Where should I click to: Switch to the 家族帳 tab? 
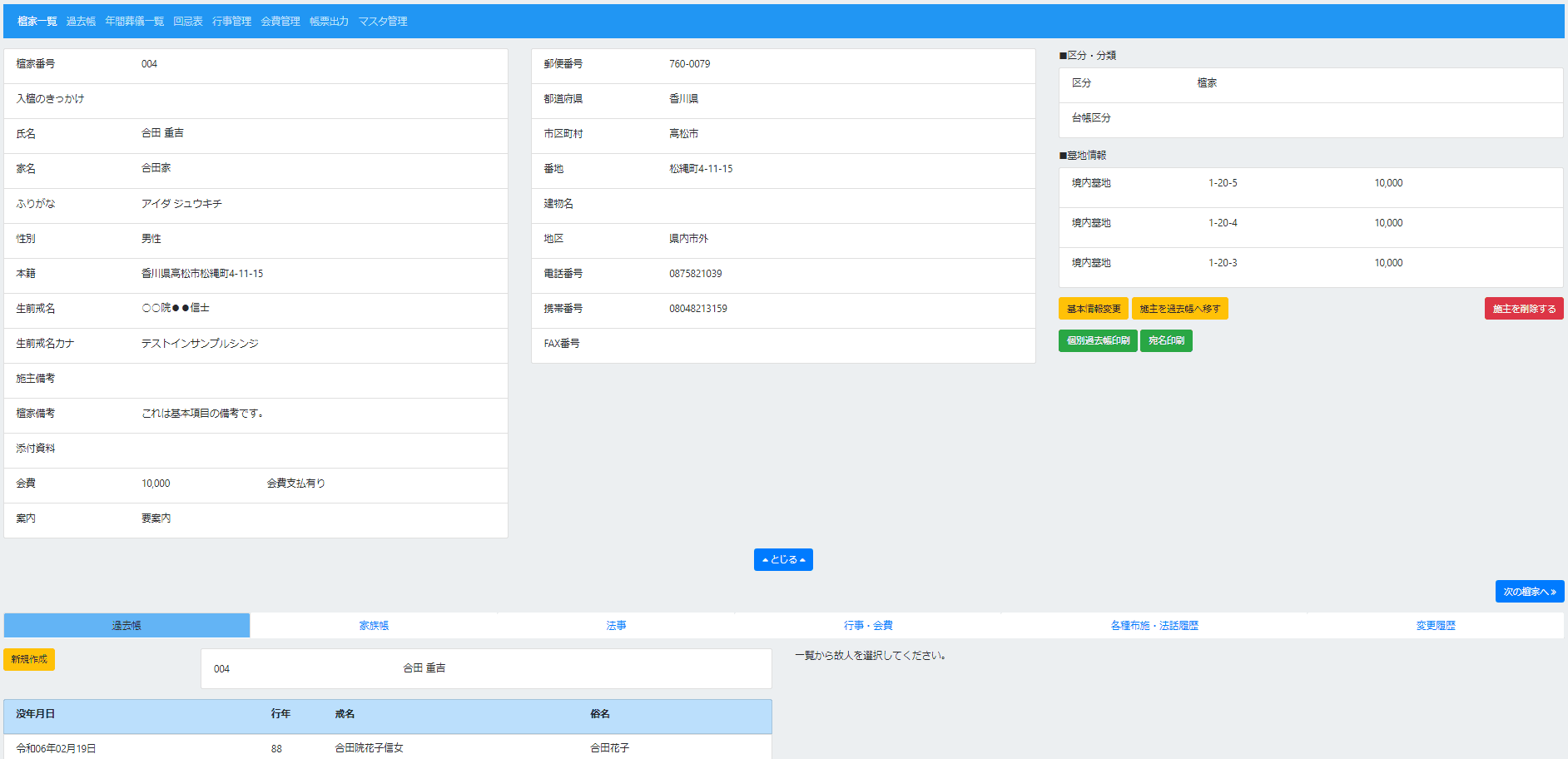(x=375, y=625)
